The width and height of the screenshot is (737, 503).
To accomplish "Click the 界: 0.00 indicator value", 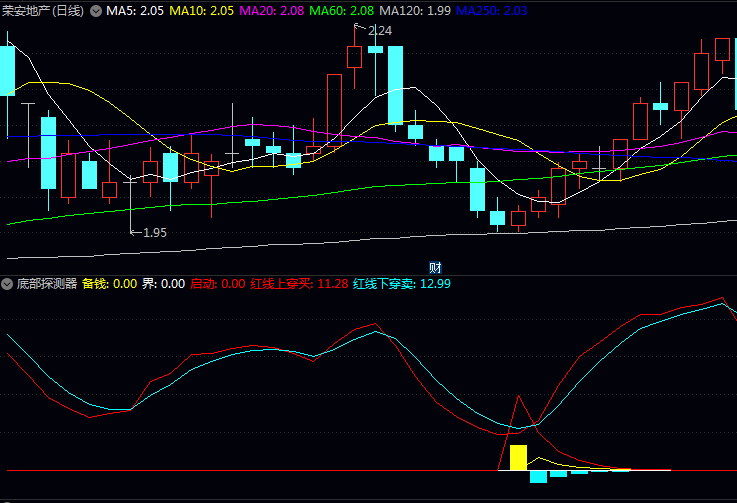I will click(x=163, y=284).
